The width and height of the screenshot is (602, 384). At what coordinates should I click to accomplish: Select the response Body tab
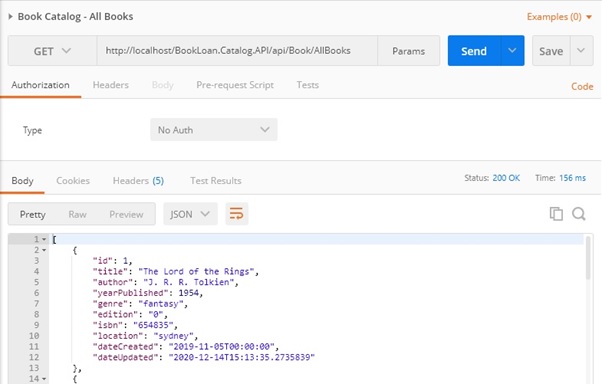coord(22,180)
